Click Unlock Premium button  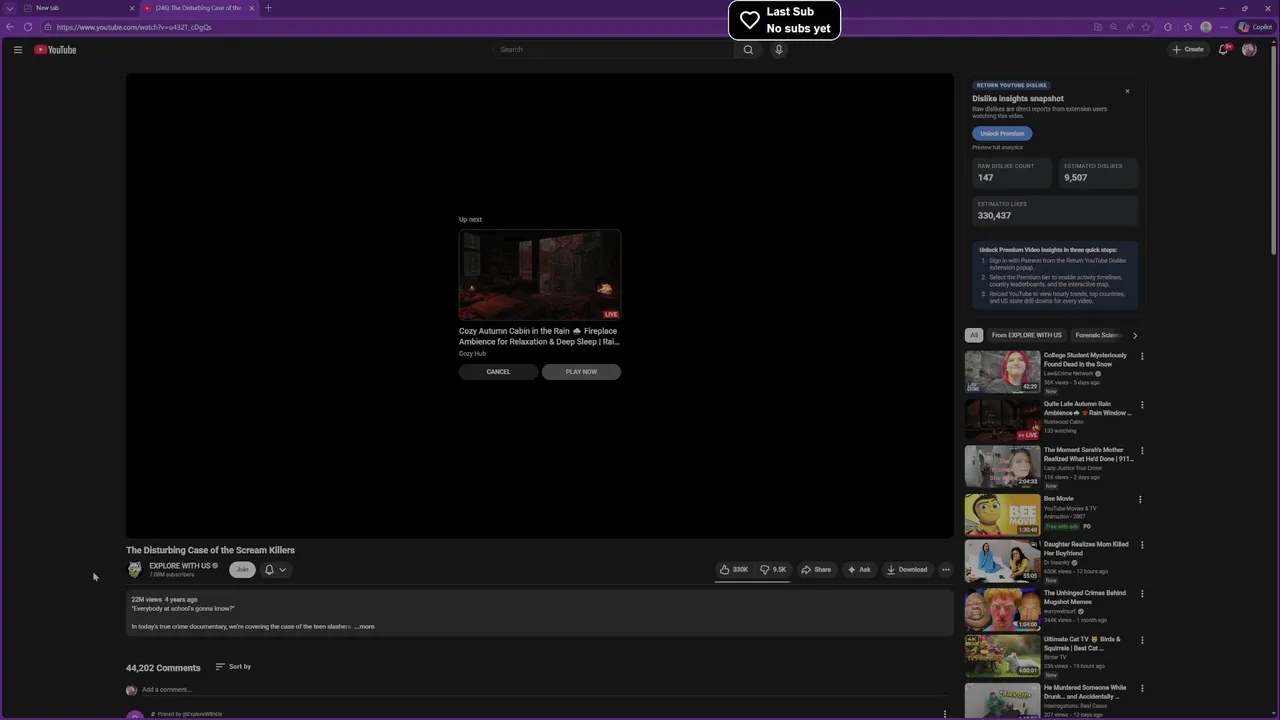coord(1002,133)
